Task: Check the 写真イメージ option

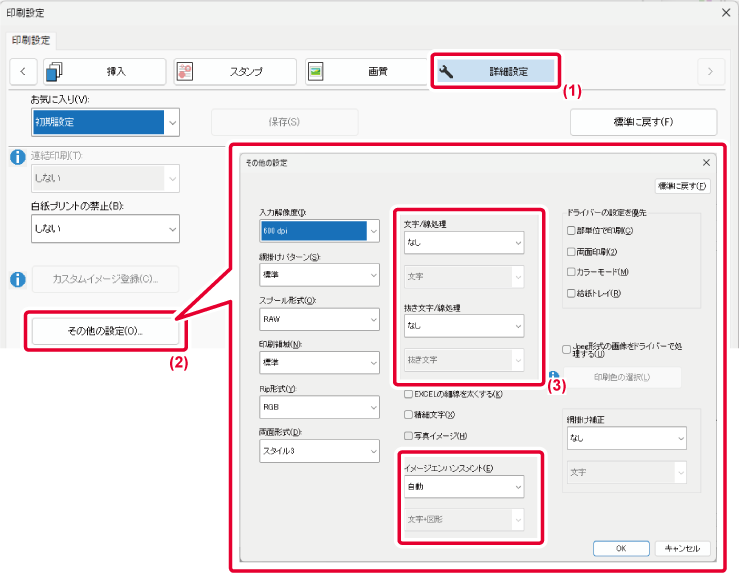Action: (x=408, y=435)
